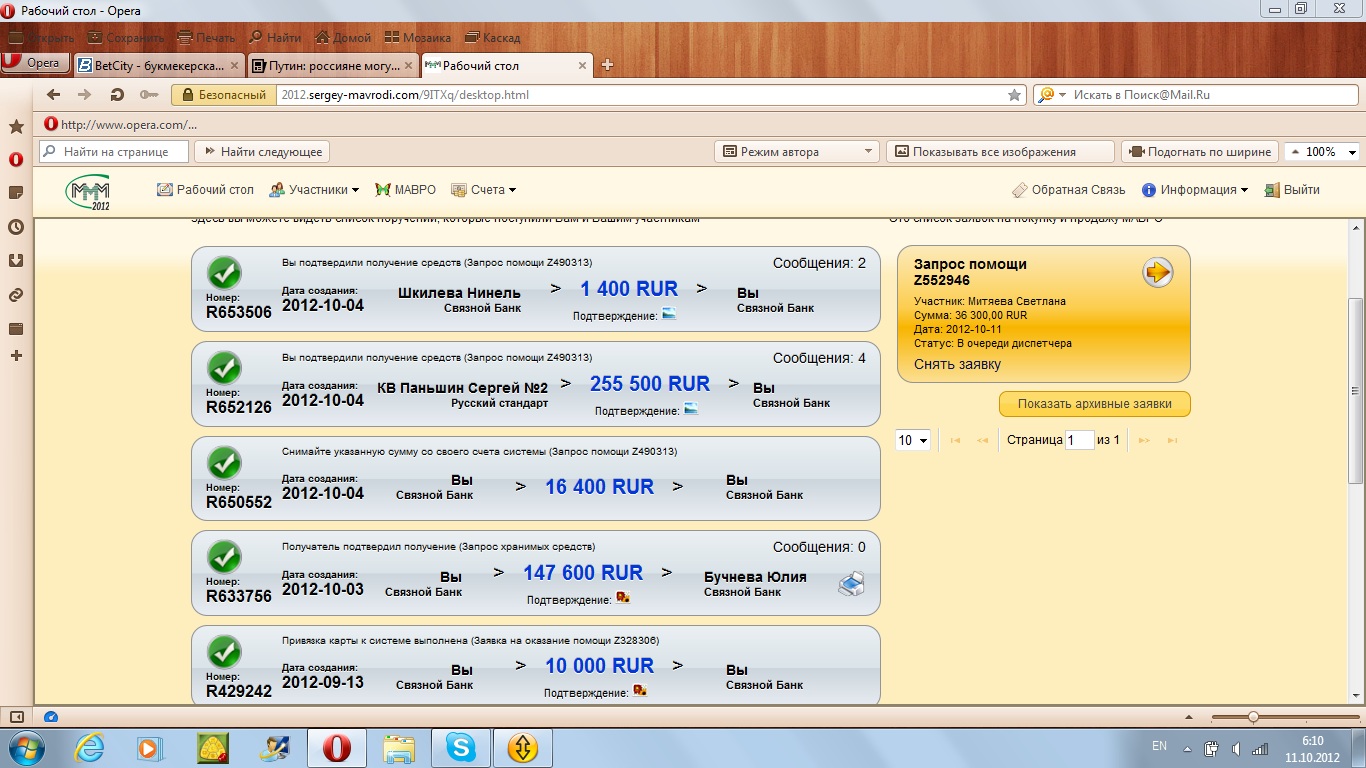Click the green check of order R650552
Image resolution: width=1366 pixels, height=768 pixels.
pyautogui.click(x=225, y=464)
